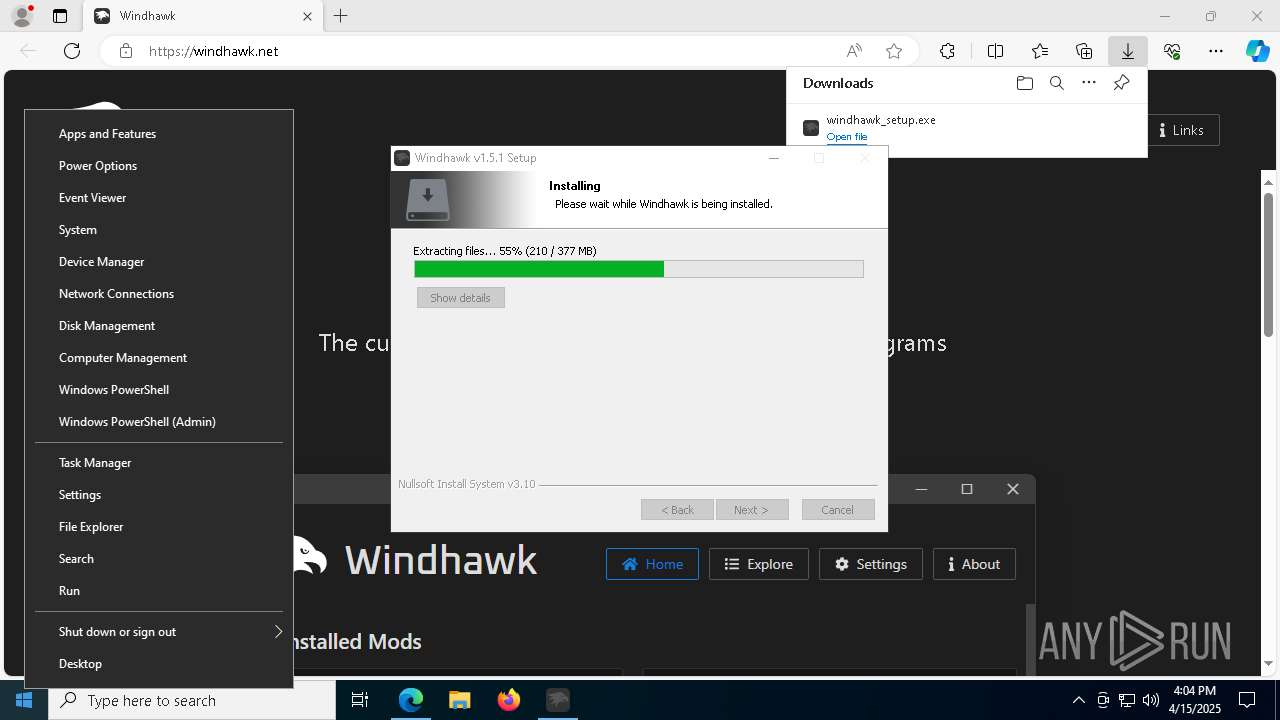The height and width of the screenshot is (720, 1280).
Task: Open a new browser tab
Action: point(340,16)
